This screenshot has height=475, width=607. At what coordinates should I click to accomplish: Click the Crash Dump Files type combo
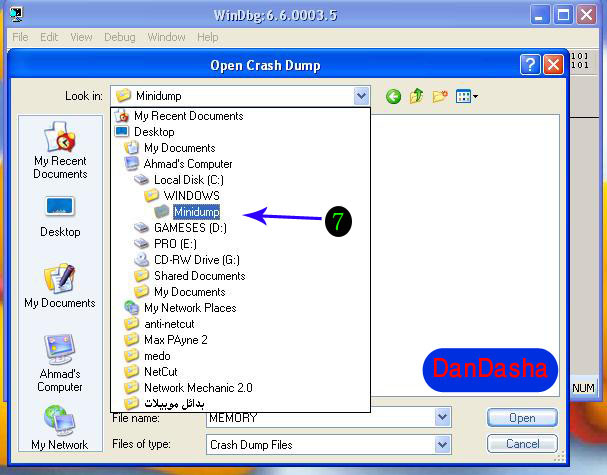(328, 444)
